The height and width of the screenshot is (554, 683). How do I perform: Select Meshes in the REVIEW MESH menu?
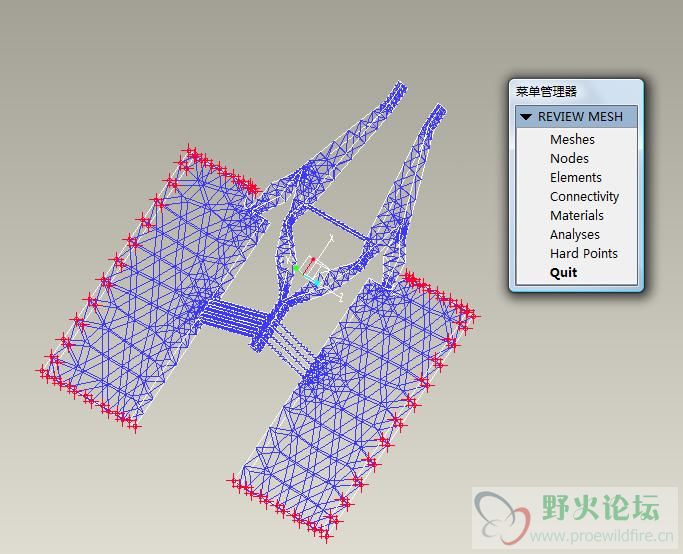pyautogui.click(x=572, y=139)
